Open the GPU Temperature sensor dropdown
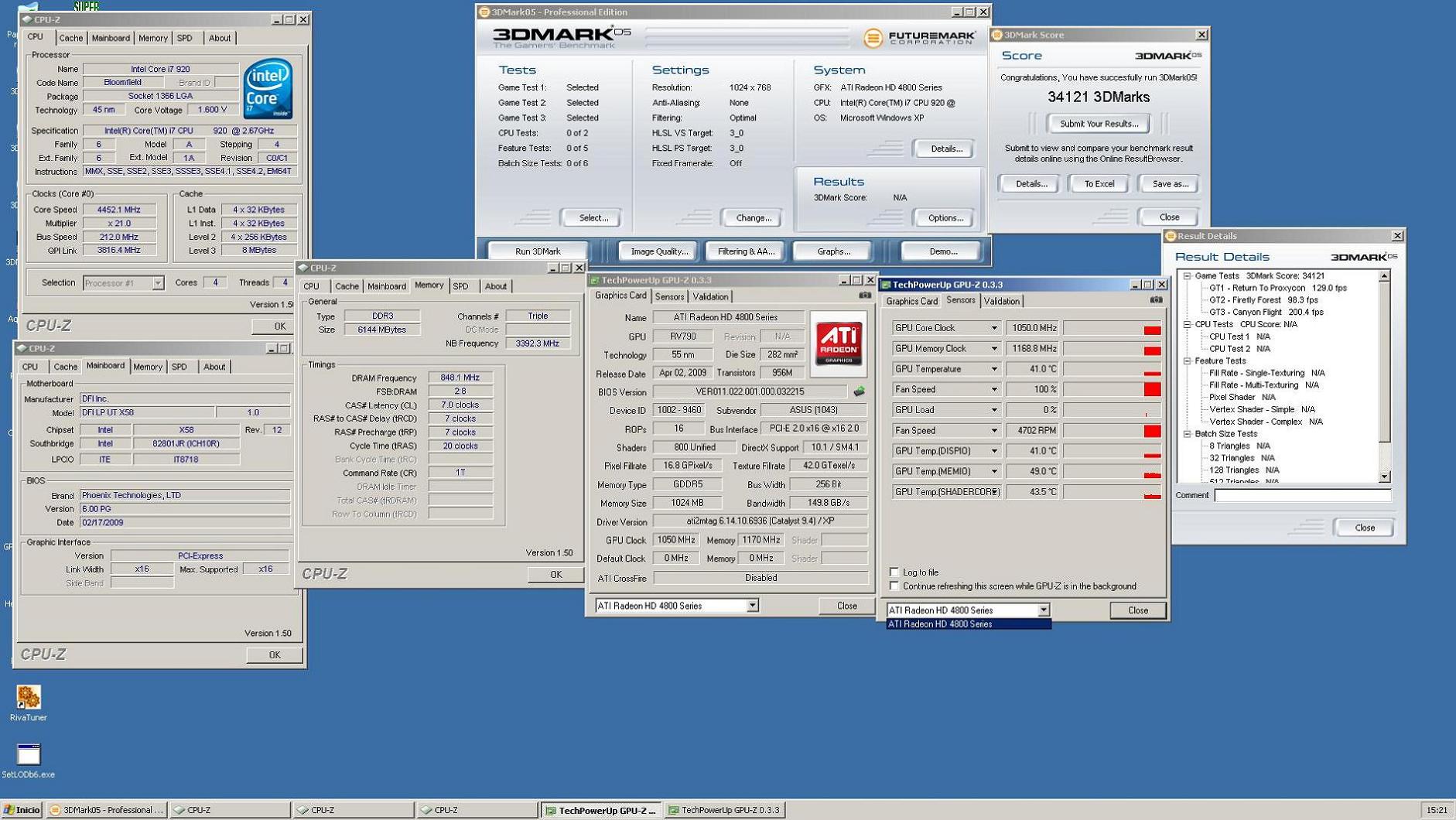 point(994,369)
